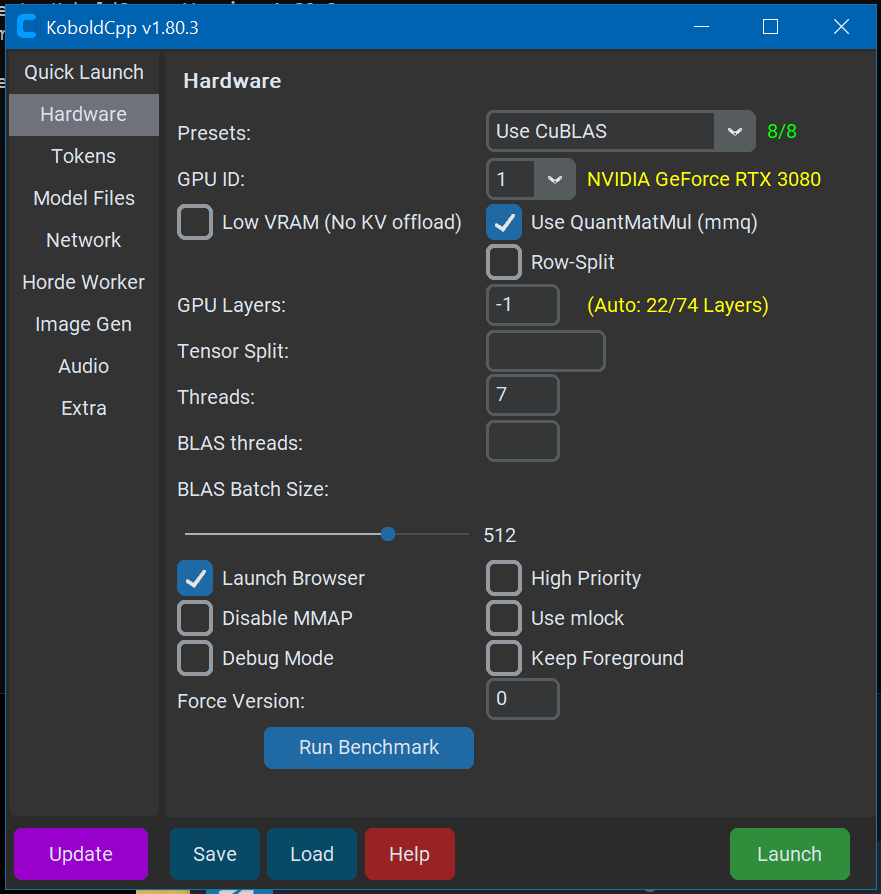The height and width of the screenshot is (894, 881).
Task: Open the Presets dropdown arrow
Action: point(734,131)
